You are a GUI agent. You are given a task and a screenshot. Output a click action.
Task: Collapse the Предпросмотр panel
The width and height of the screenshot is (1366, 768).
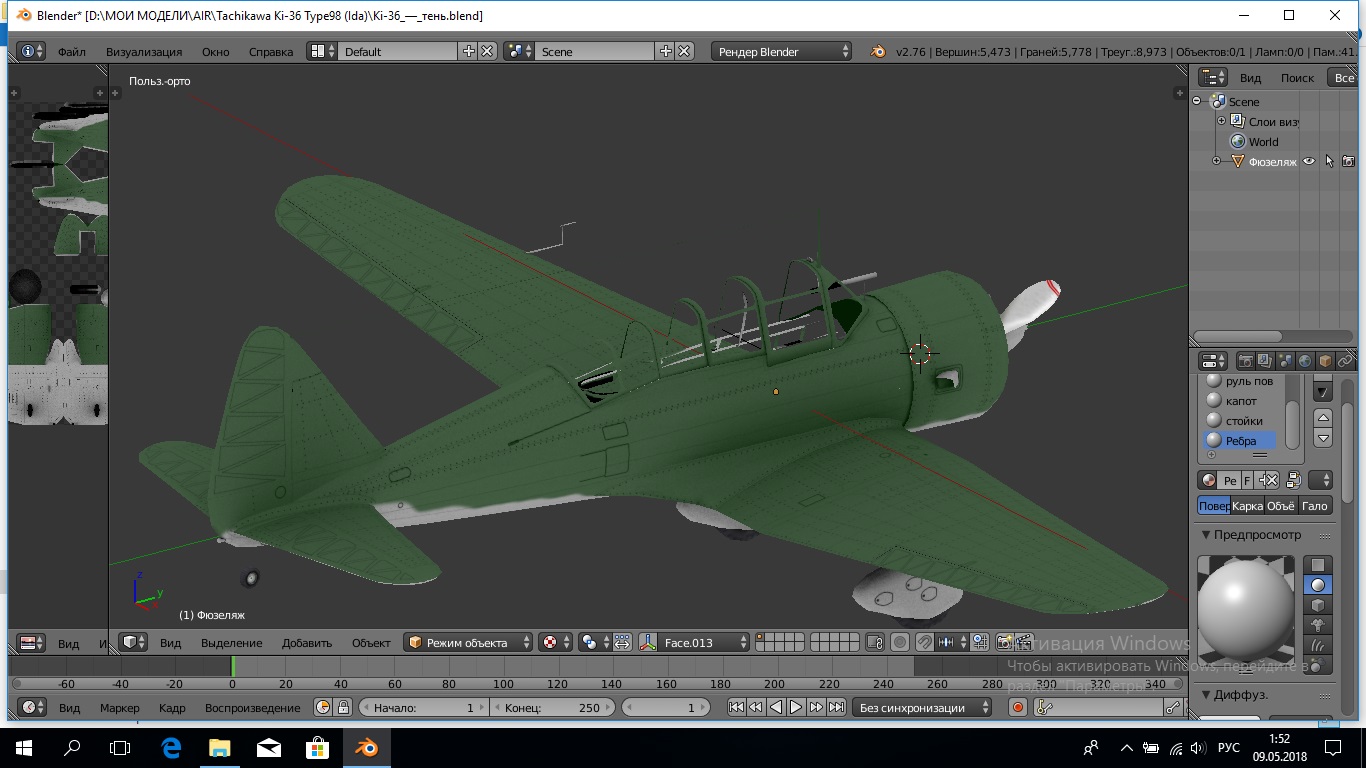1257,534
